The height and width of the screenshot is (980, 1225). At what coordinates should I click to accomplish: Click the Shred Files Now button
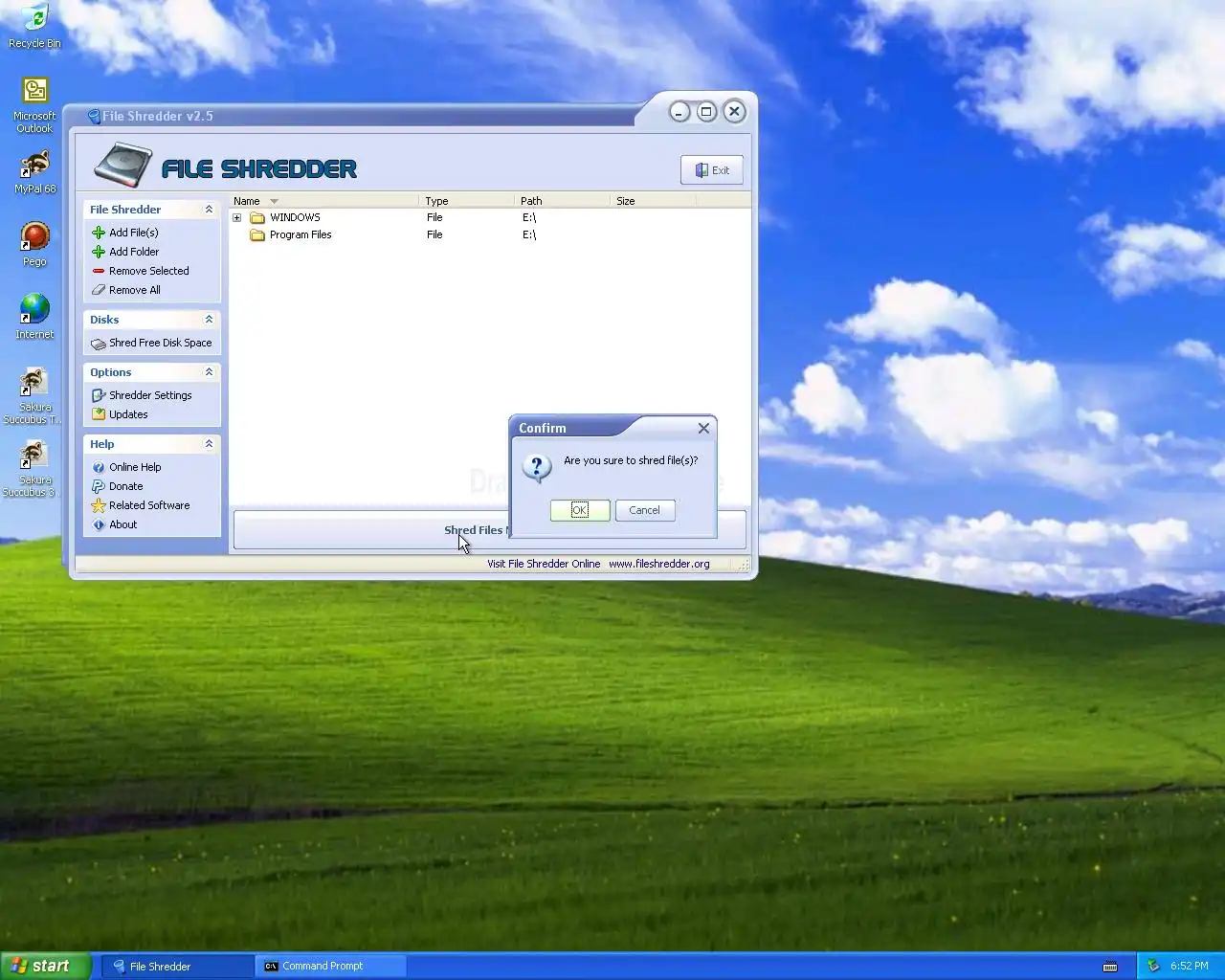coord(489,530)
